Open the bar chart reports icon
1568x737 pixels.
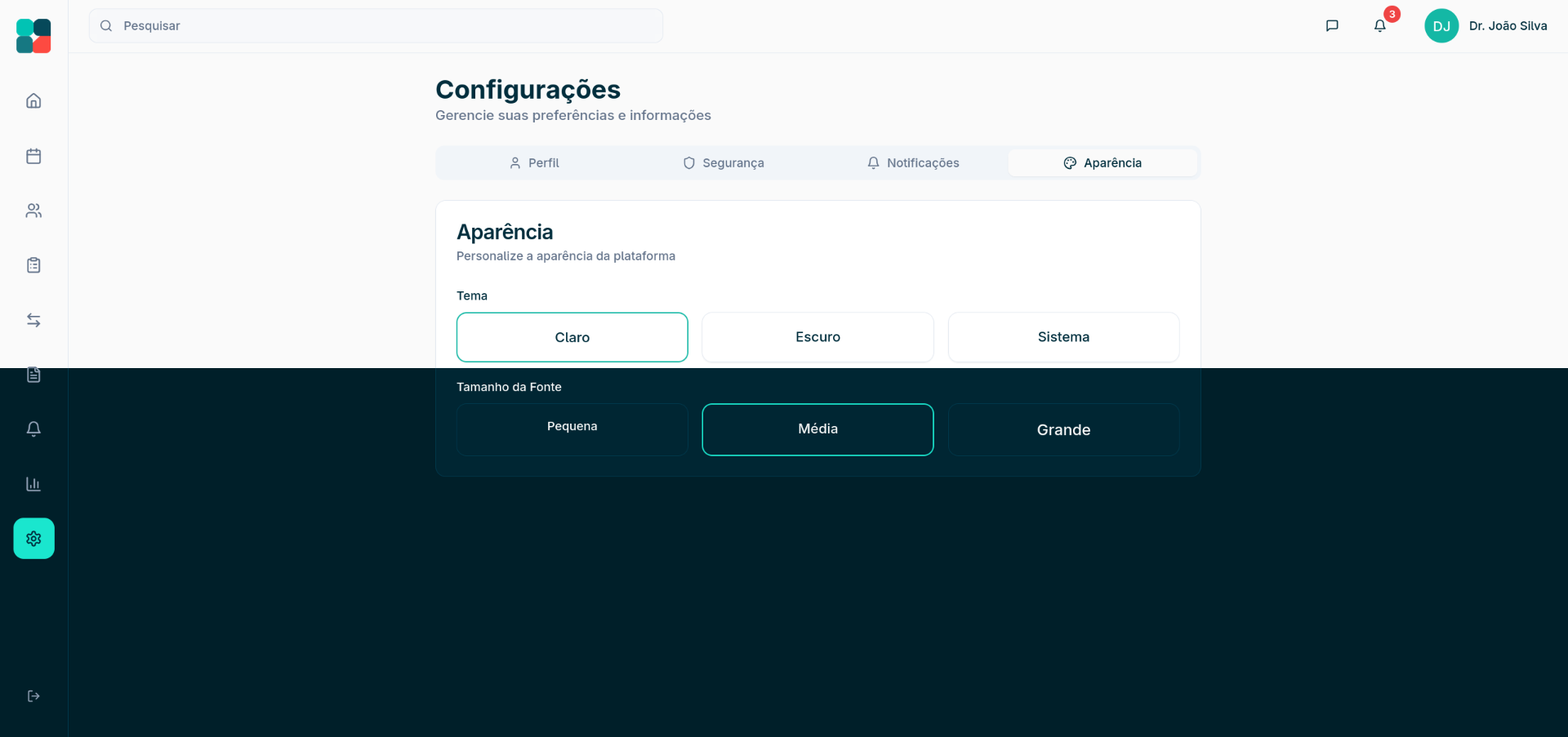tap(33, 484)
